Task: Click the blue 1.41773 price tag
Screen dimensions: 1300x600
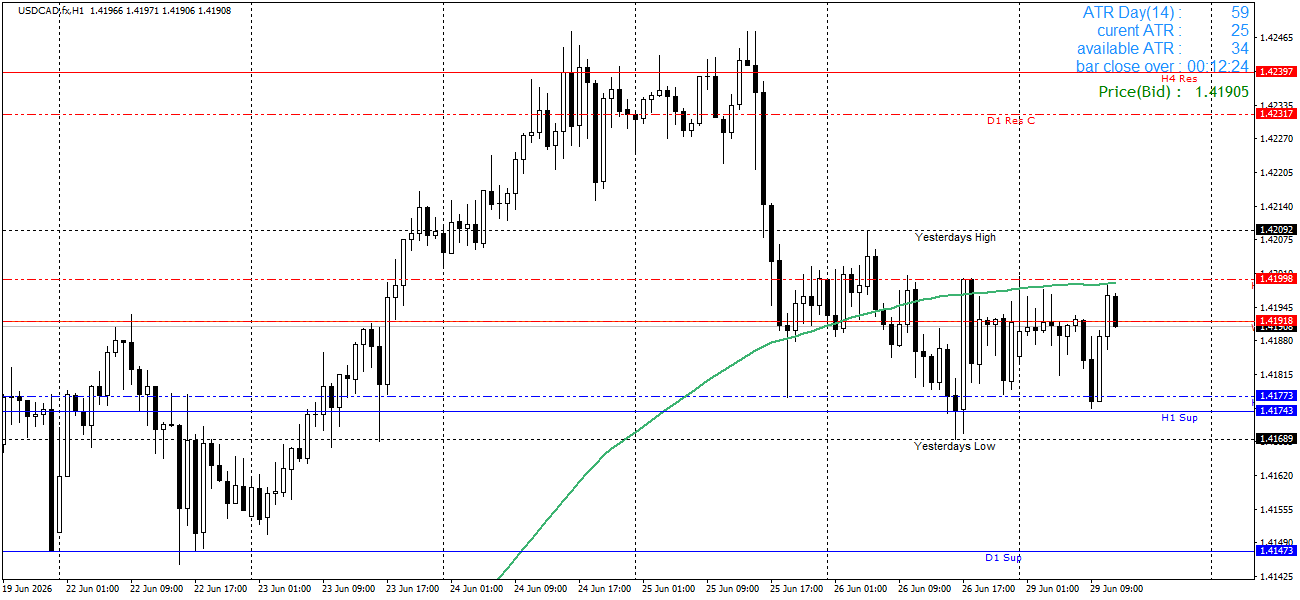Action: 1276,396
